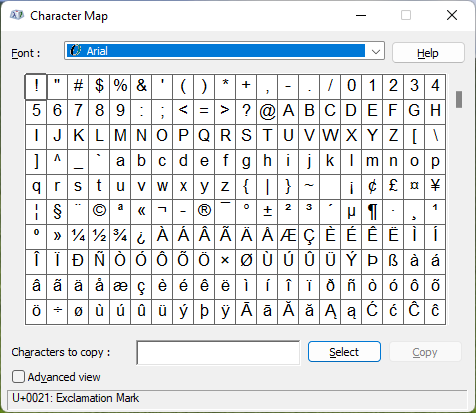Select the sharp s ß character
The height and width of the screenshot is (413, 476).
[x=393, y=262]
